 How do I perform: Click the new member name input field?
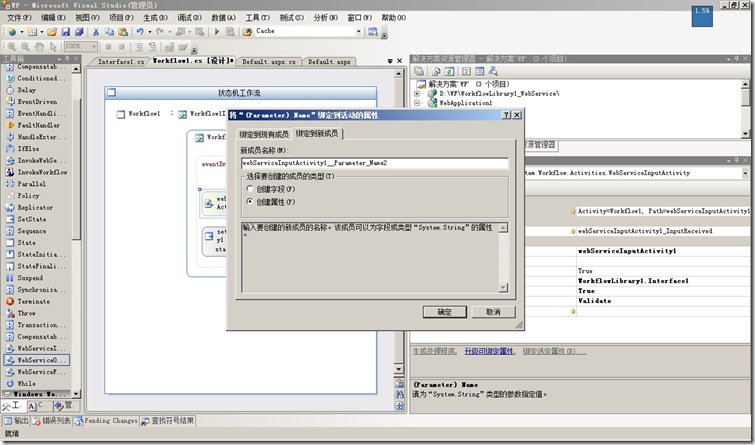pos(374,163)
